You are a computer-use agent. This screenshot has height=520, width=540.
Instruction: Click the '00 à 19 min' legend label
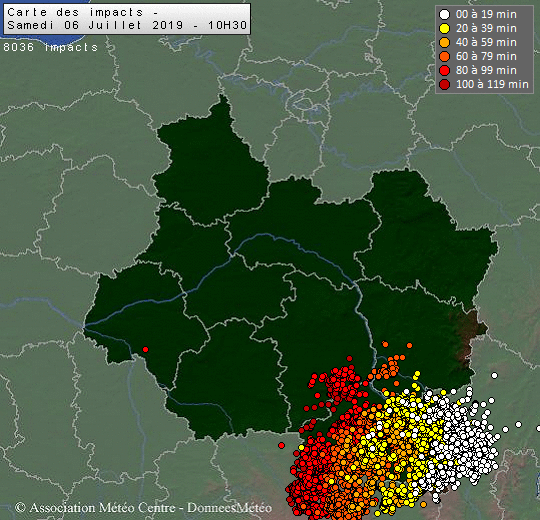pos(486,14)
